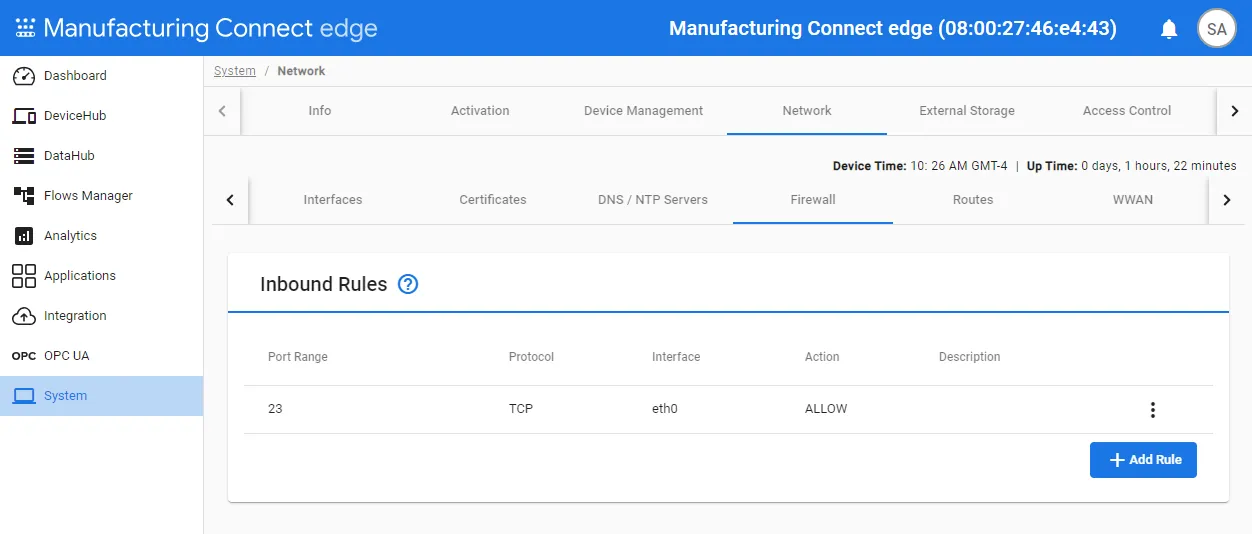Switch to the Activation tab
This screenshot has width=1252, height=534.
(x=480, y=111)
